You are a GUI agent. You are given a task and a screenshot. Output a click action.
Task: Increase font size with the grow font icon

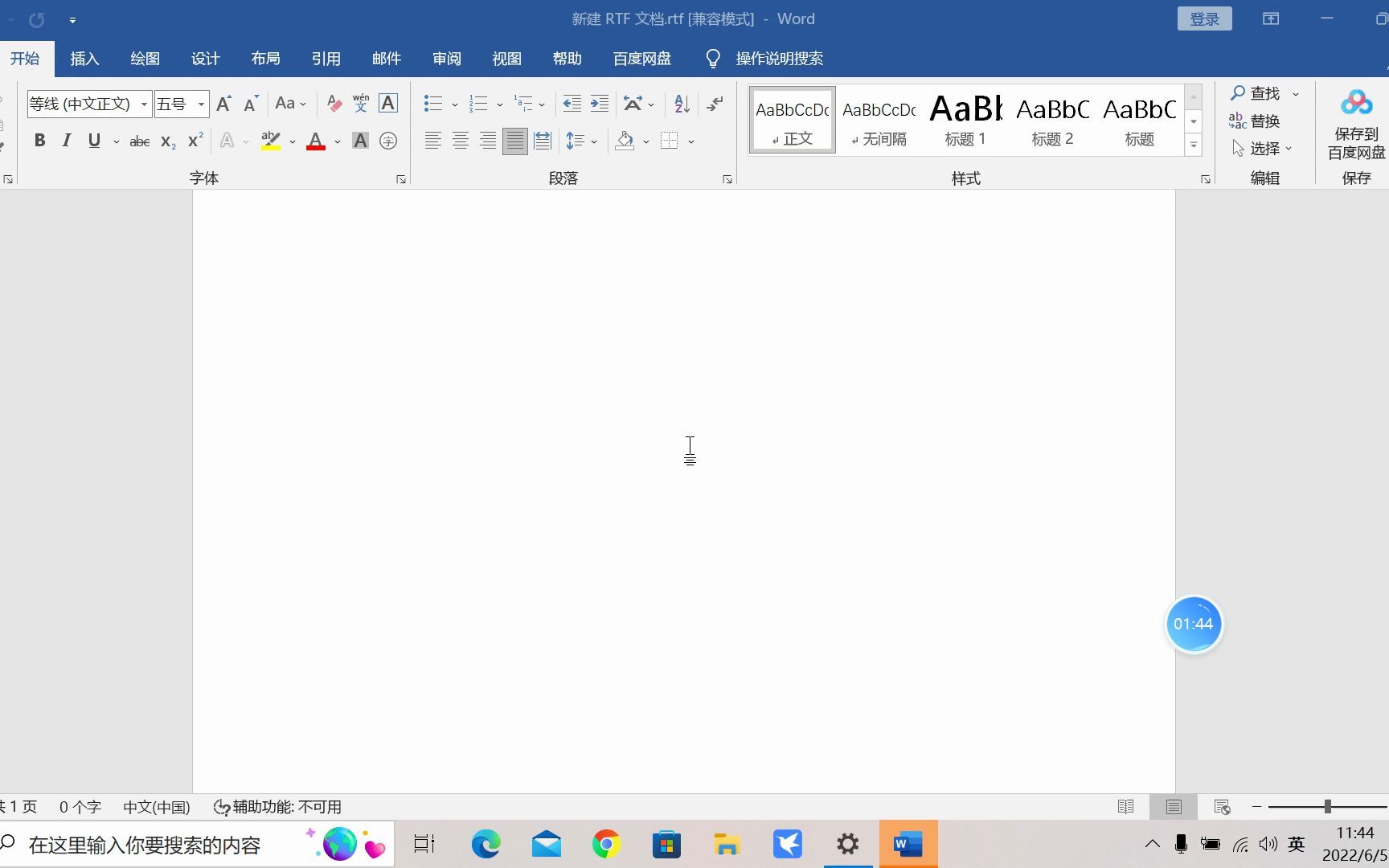tap(224, 104)
